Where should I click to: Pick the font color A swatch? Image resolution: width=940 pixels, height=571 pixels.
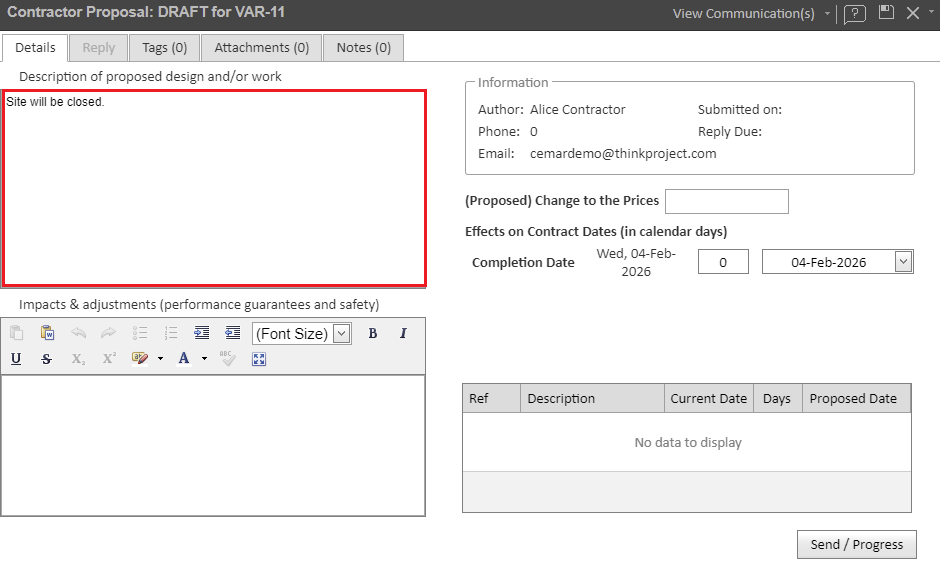184,359
